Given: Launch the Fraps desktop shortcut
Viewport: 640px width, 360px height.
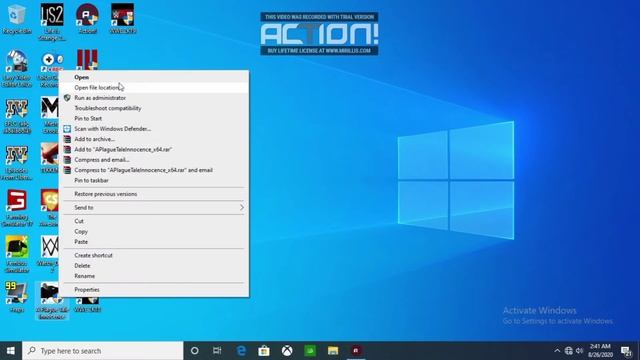Looking at the screenshot, I should [x=17, y=297].
